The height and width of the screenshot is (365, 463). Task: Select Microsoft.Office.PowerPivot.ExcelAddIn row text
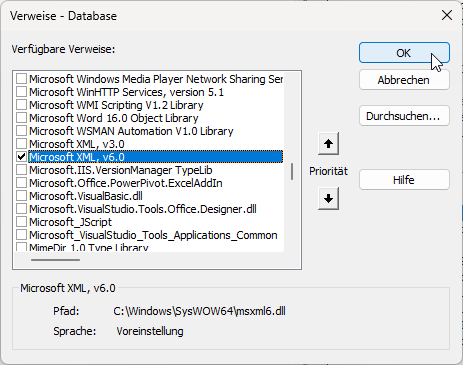pos(126,183)
